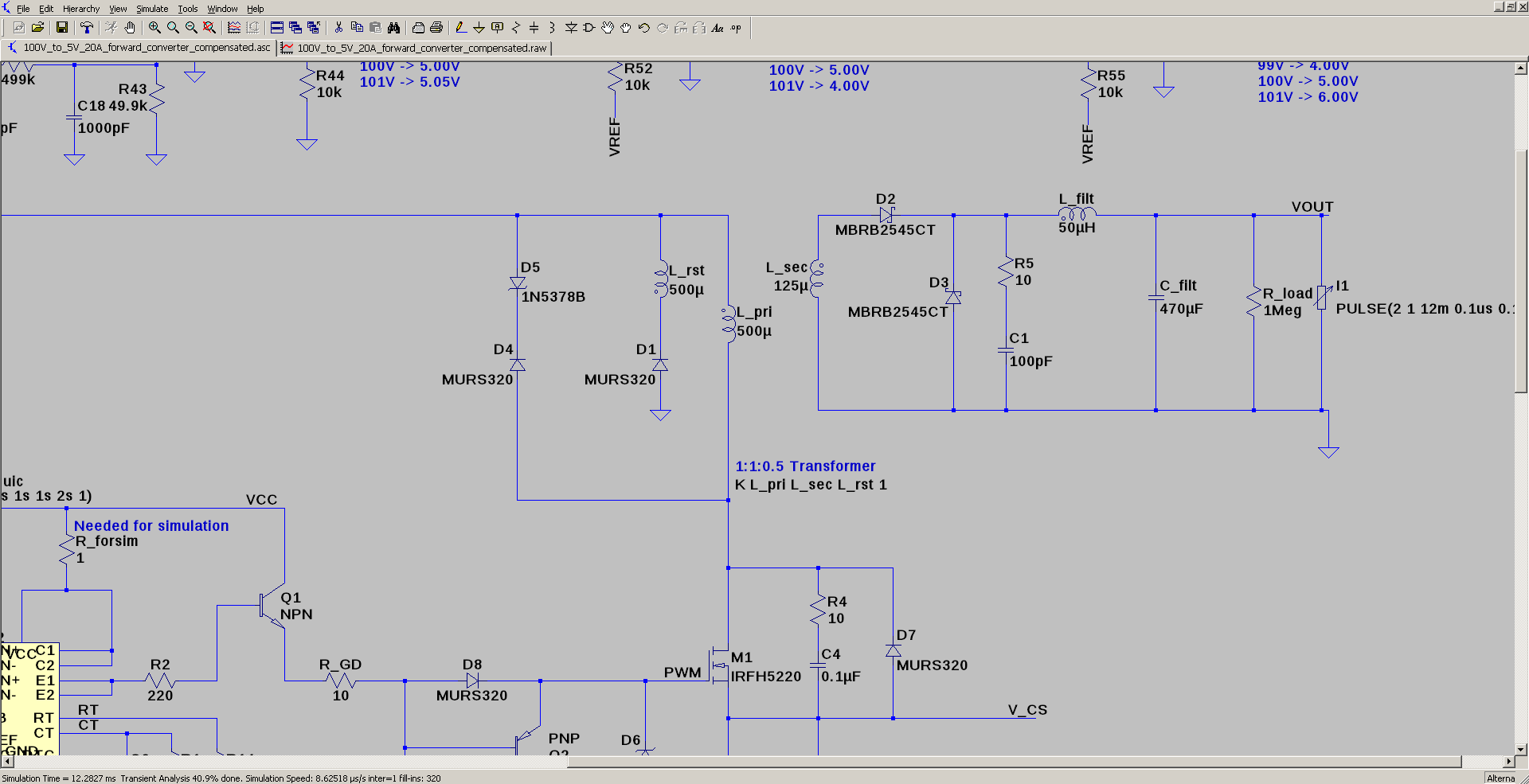
Task: Open the Tools menu
Action: (x=188, y=9)
